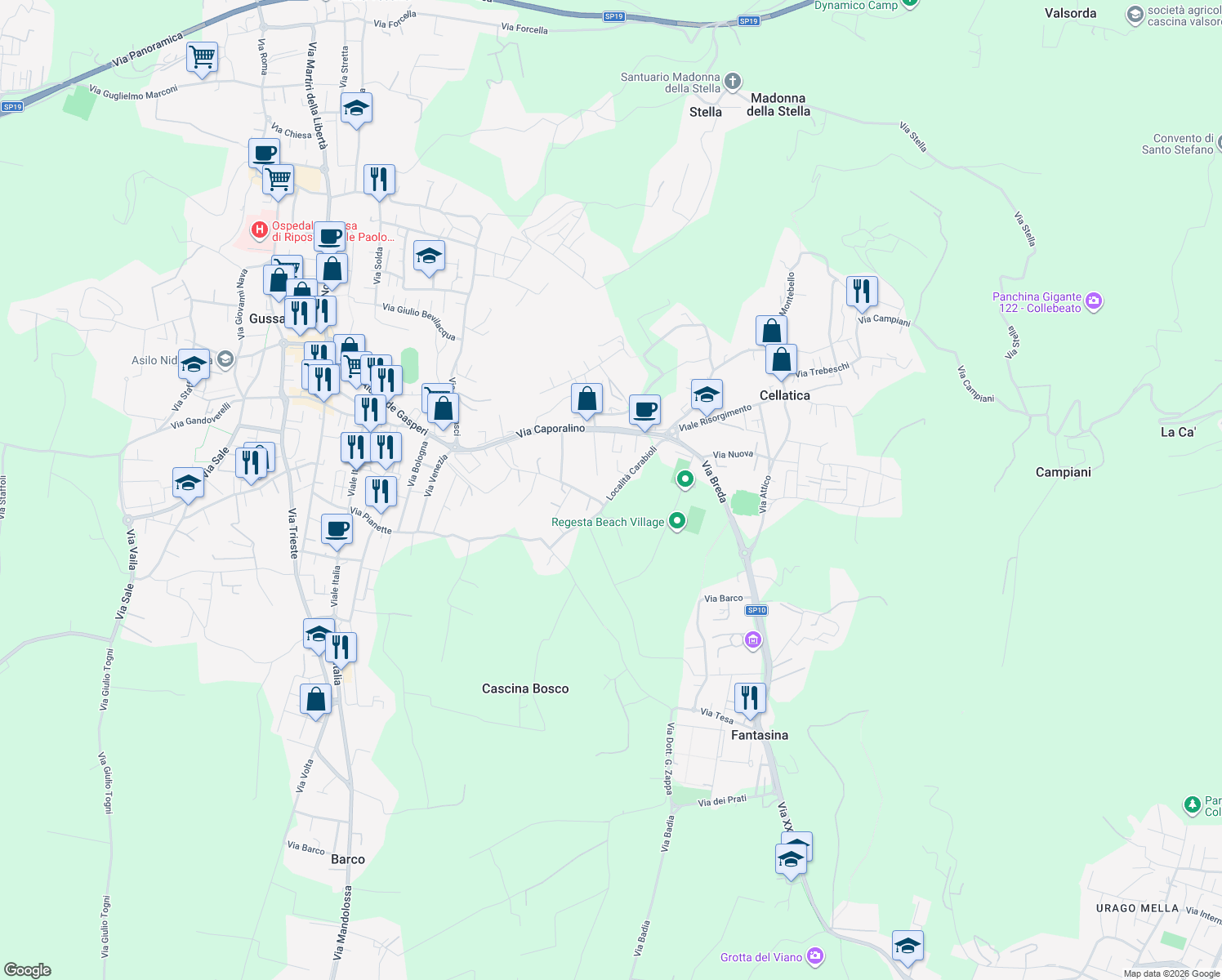Click the purple lodging icon near Via Barco
The image size is (1222, 980).
tap(752, 641)
